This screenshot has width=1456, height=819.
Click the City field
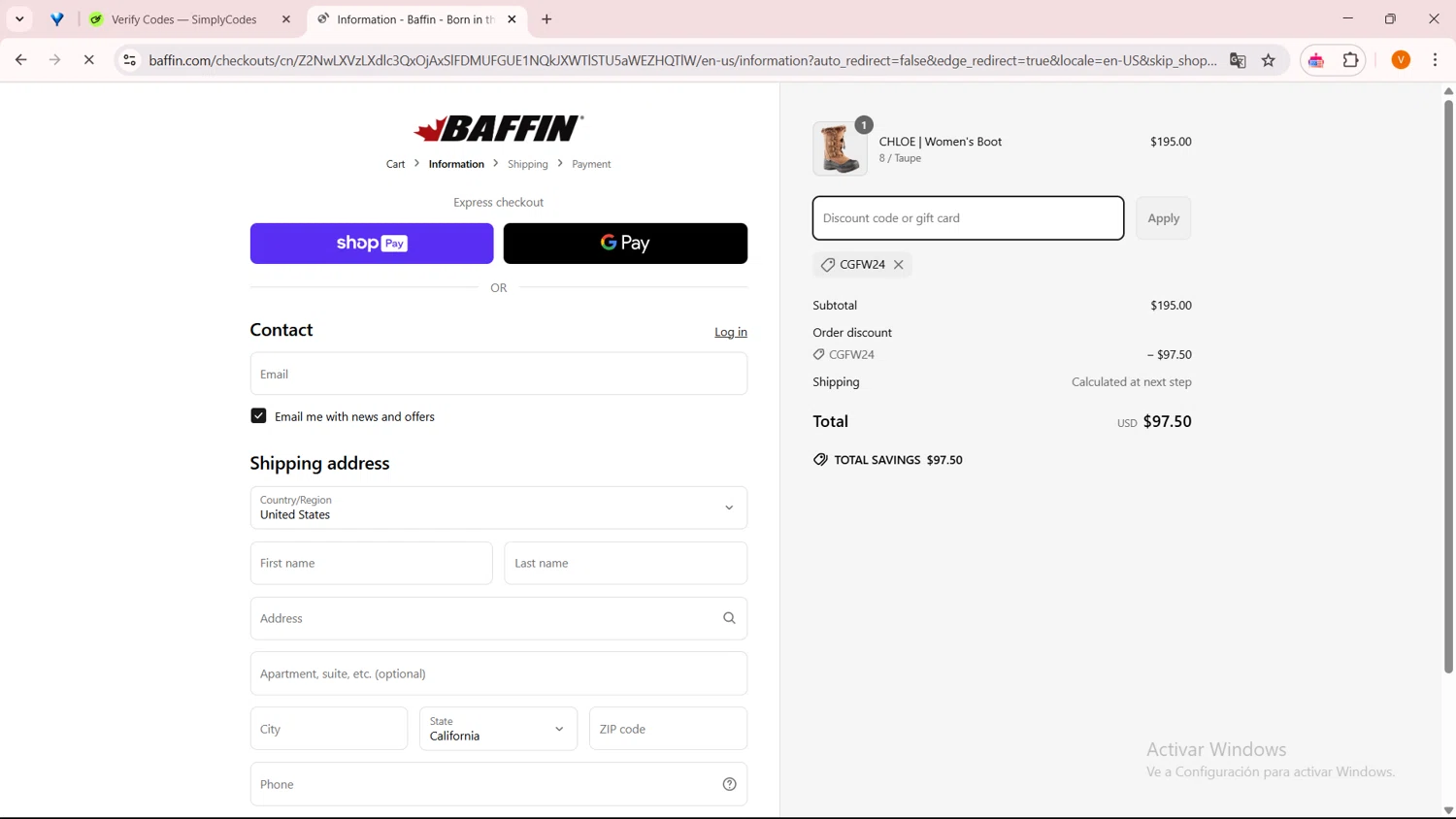click(329, 729)
